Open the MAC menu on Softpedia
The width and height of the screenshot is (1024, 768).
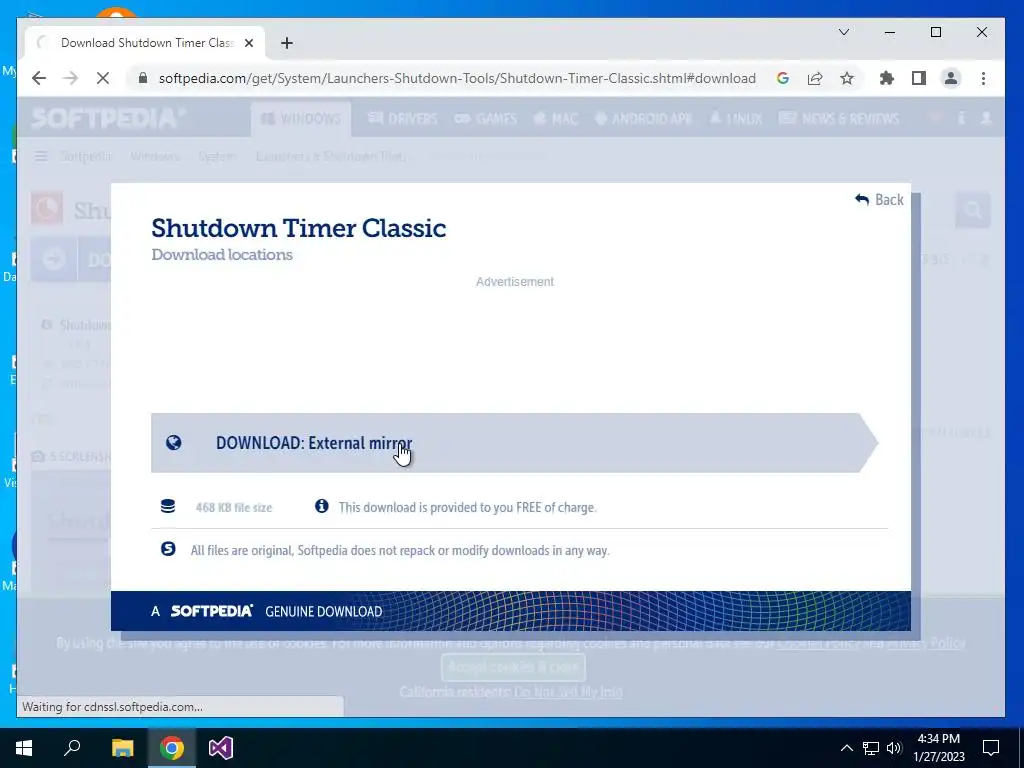[556, 119]
